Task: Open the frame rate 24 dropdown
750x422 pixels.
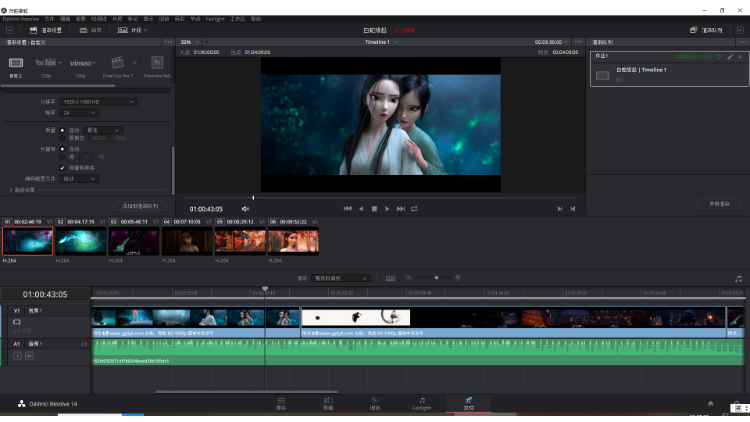Action: click(x=79, y=113)
